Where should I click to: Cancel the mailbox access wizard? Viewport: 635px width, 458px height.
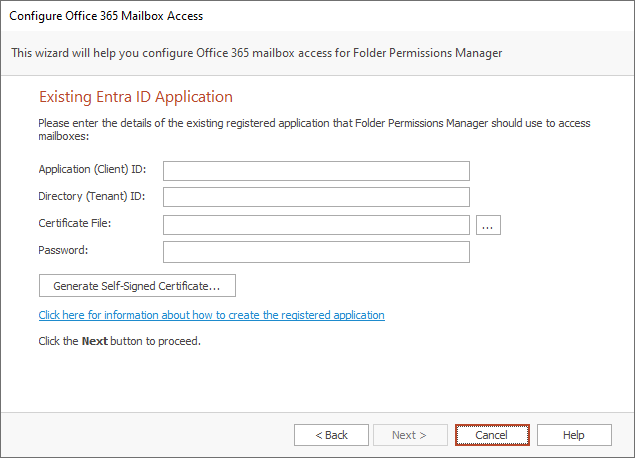pos(492,435)
